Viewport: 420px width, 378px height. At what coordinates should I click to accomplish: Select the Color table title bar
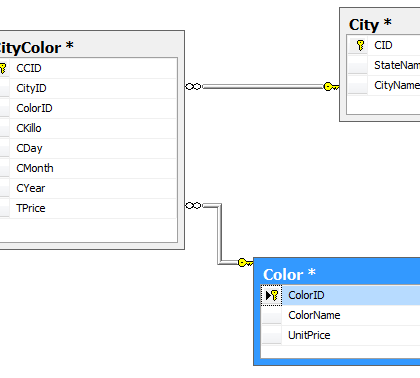[337, 274]
